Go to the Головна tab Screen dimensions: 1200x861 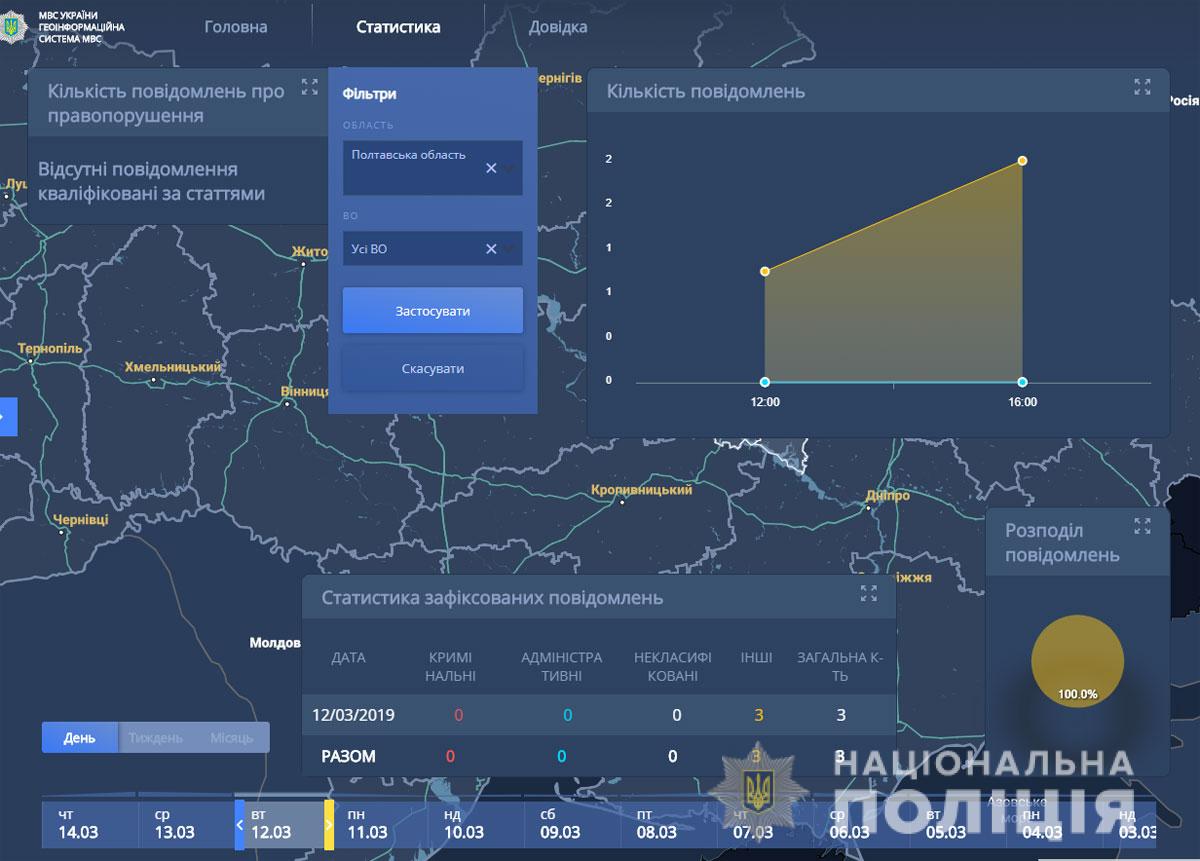tap(236, 27)
